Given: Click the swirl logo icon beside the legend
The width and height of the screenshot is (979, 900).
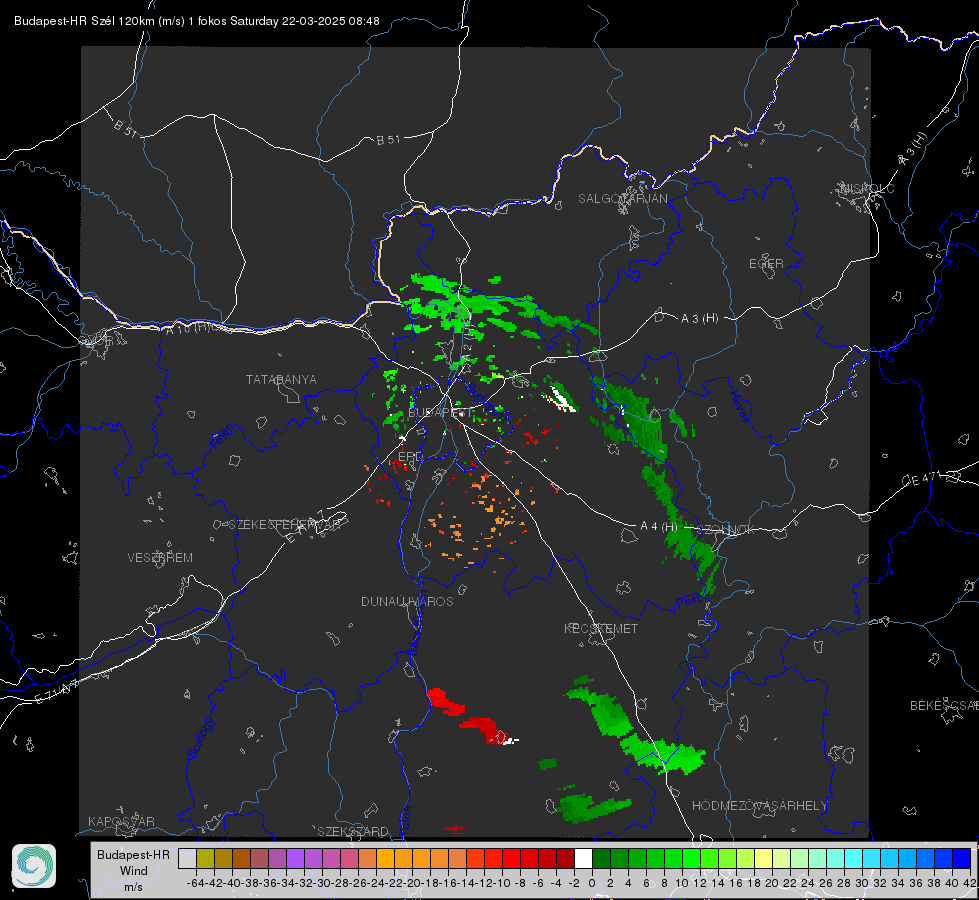Looking at the screenshot, I should click(x=34, y=866).
